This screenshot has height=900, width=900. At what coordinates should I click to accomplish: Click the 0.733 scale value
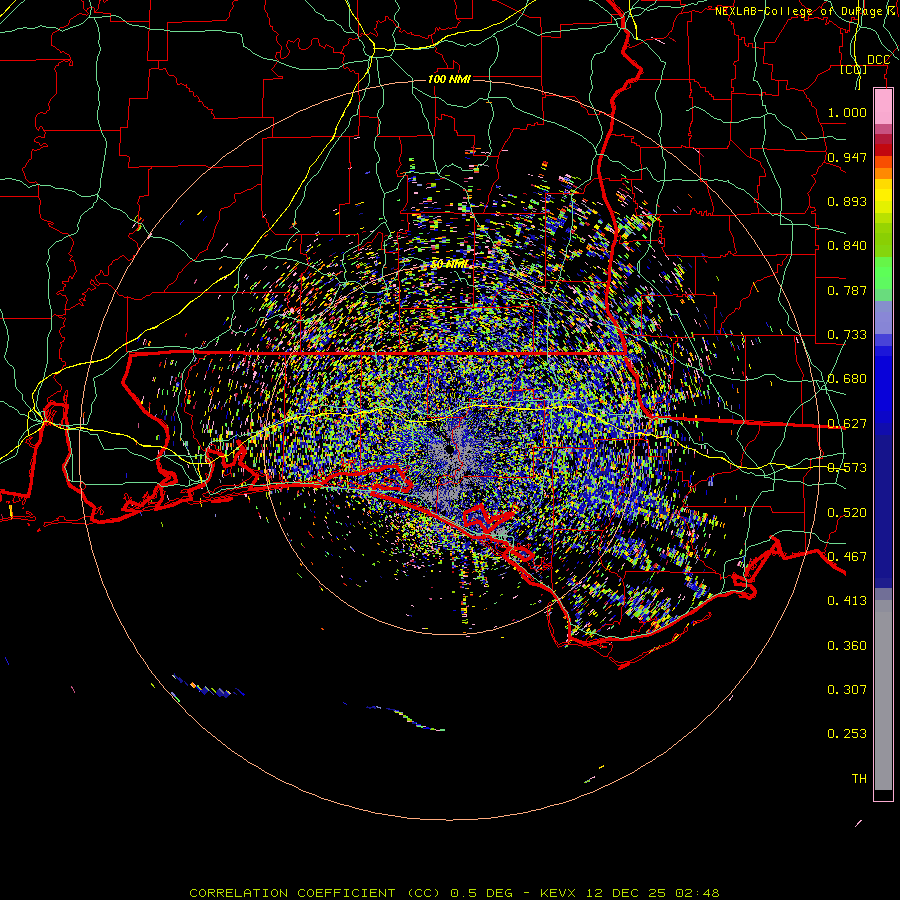847,335
